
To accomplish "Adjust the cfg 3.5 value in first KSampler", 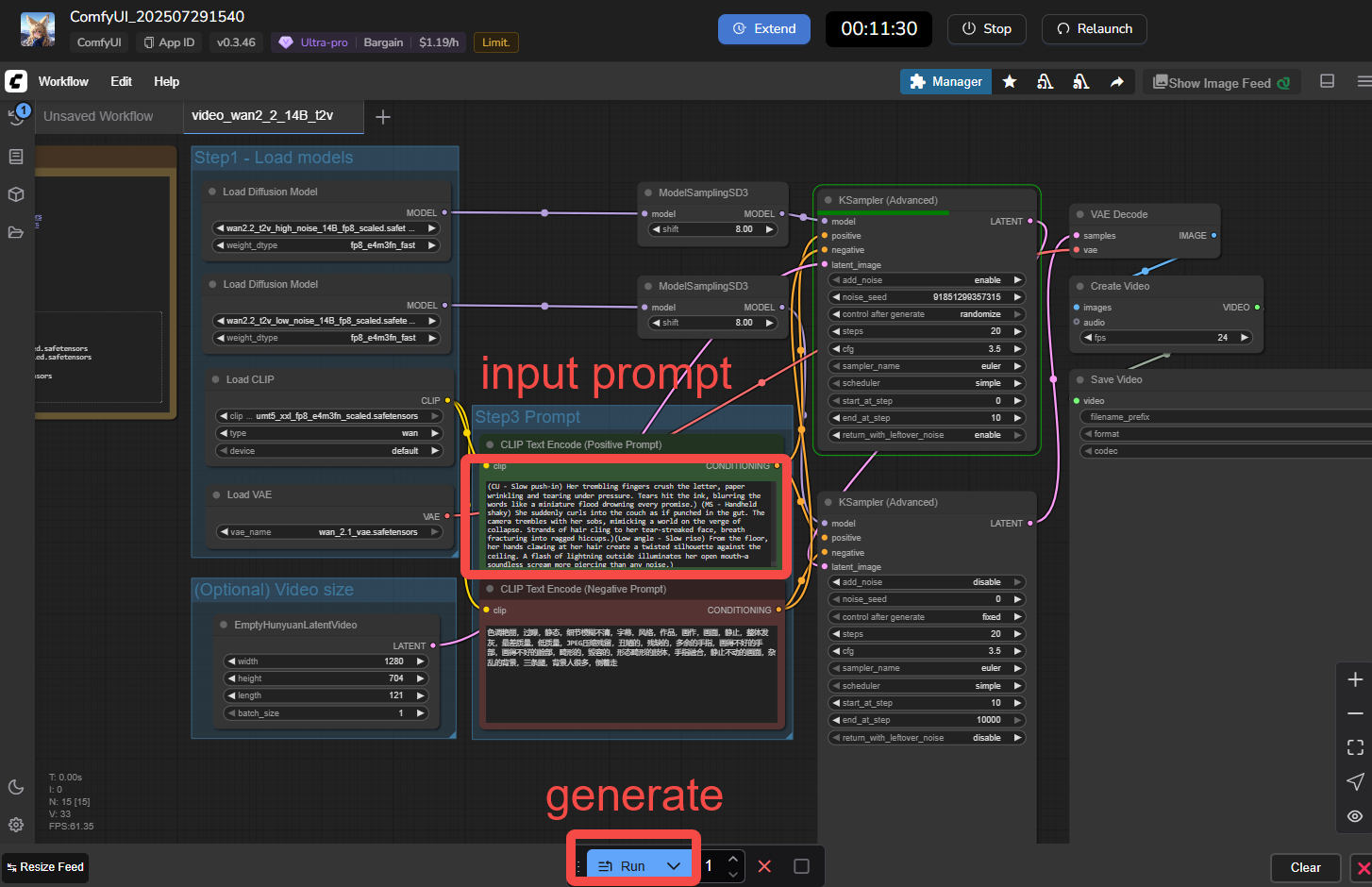I will coord(927,349).
